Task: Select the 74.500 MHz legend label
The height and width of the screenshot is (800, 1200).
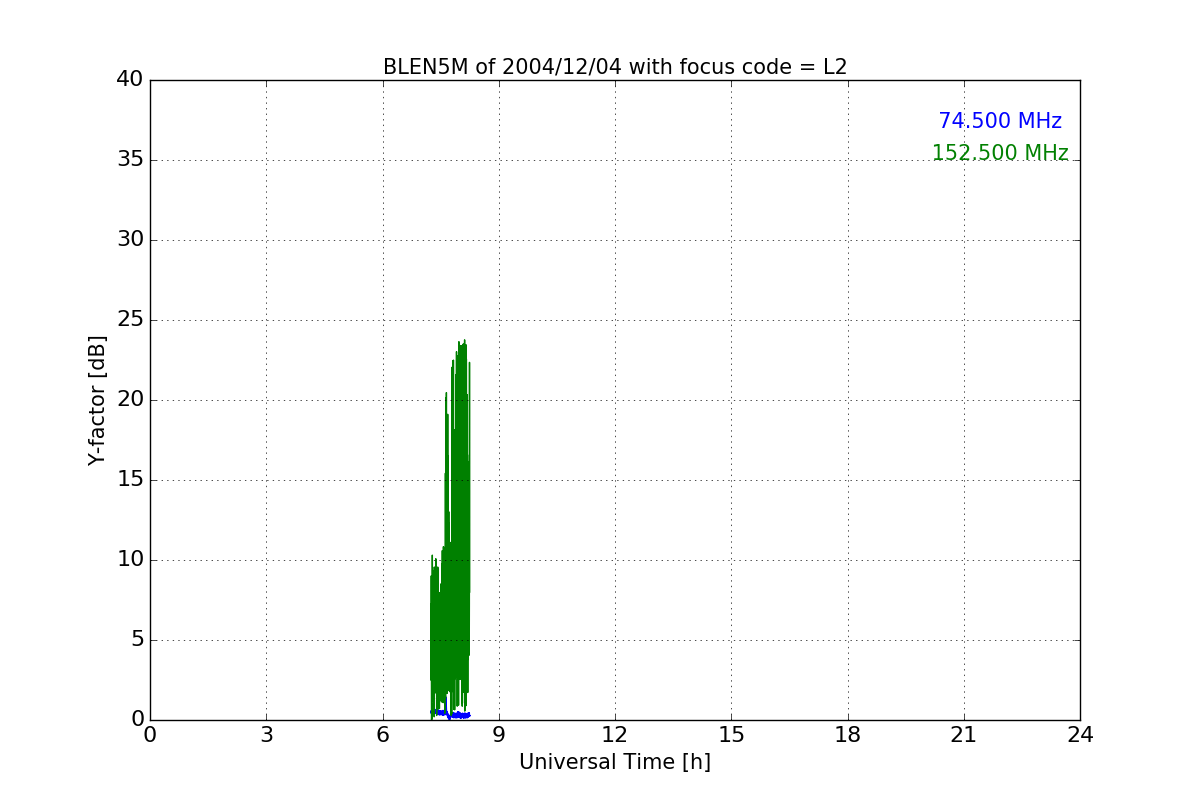Action: click(1000, 121)
